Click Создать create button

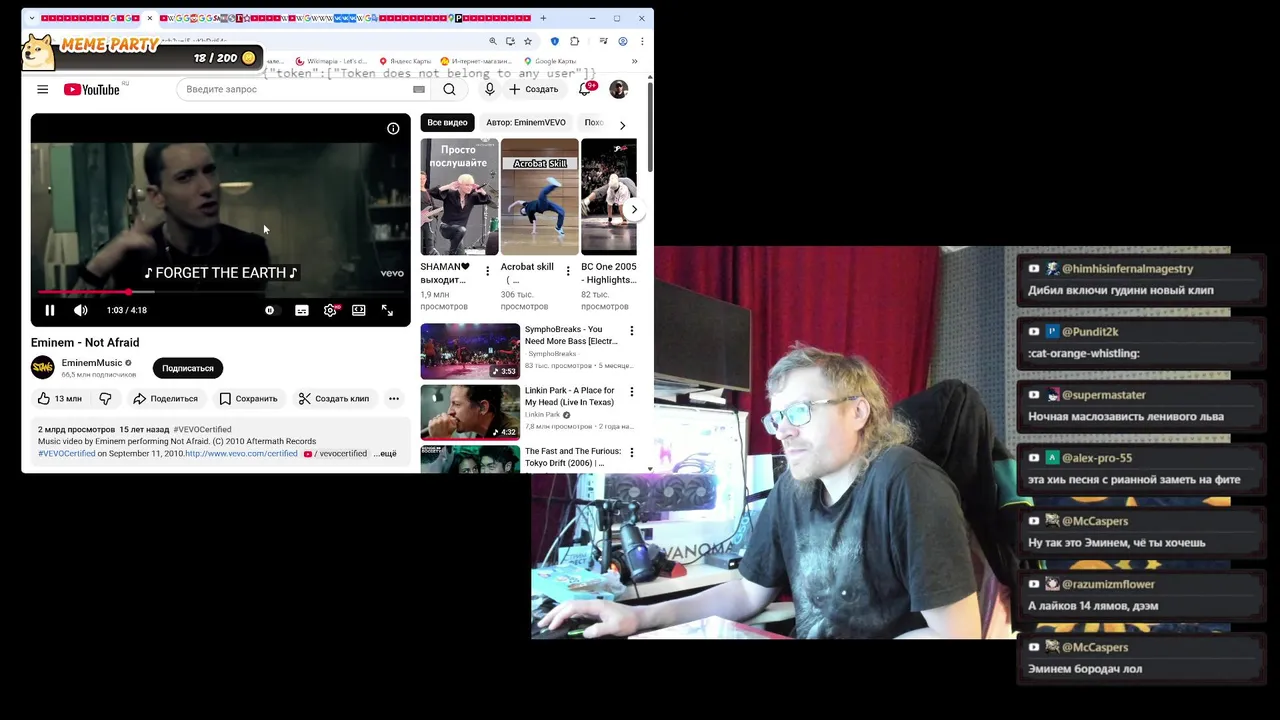coord(534,90)
